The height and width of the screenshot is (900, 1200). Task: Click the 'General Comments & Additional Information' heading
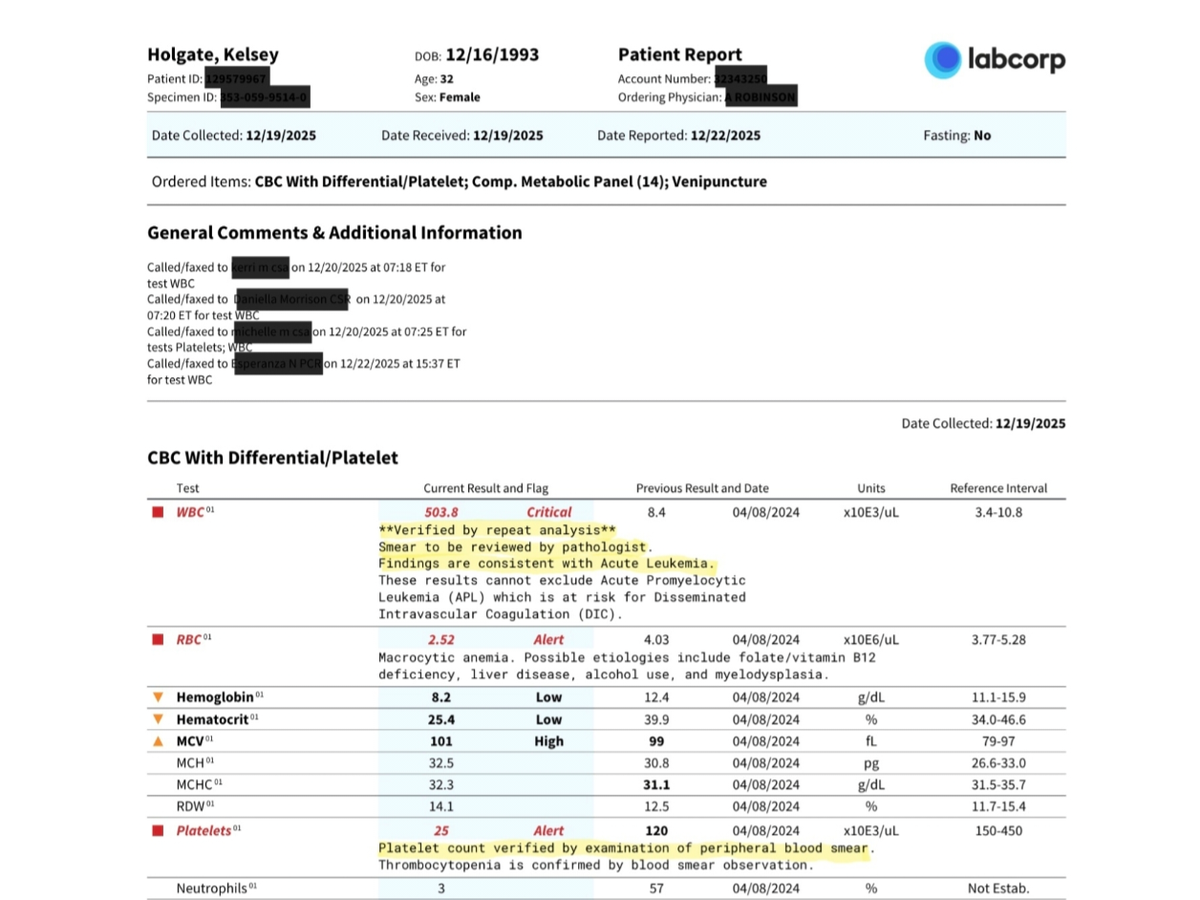pyautogui.click(x=334, y=233)
